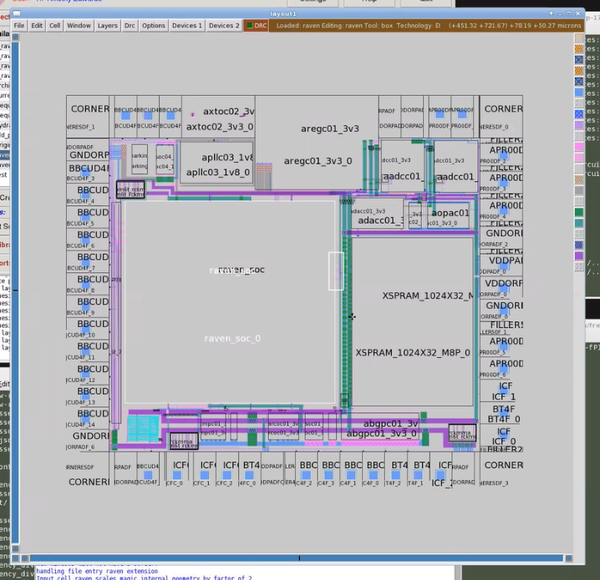Screen dimensions: 600x580
Task: Open the layout1 window menu icon in title bar
Action: 16,13
